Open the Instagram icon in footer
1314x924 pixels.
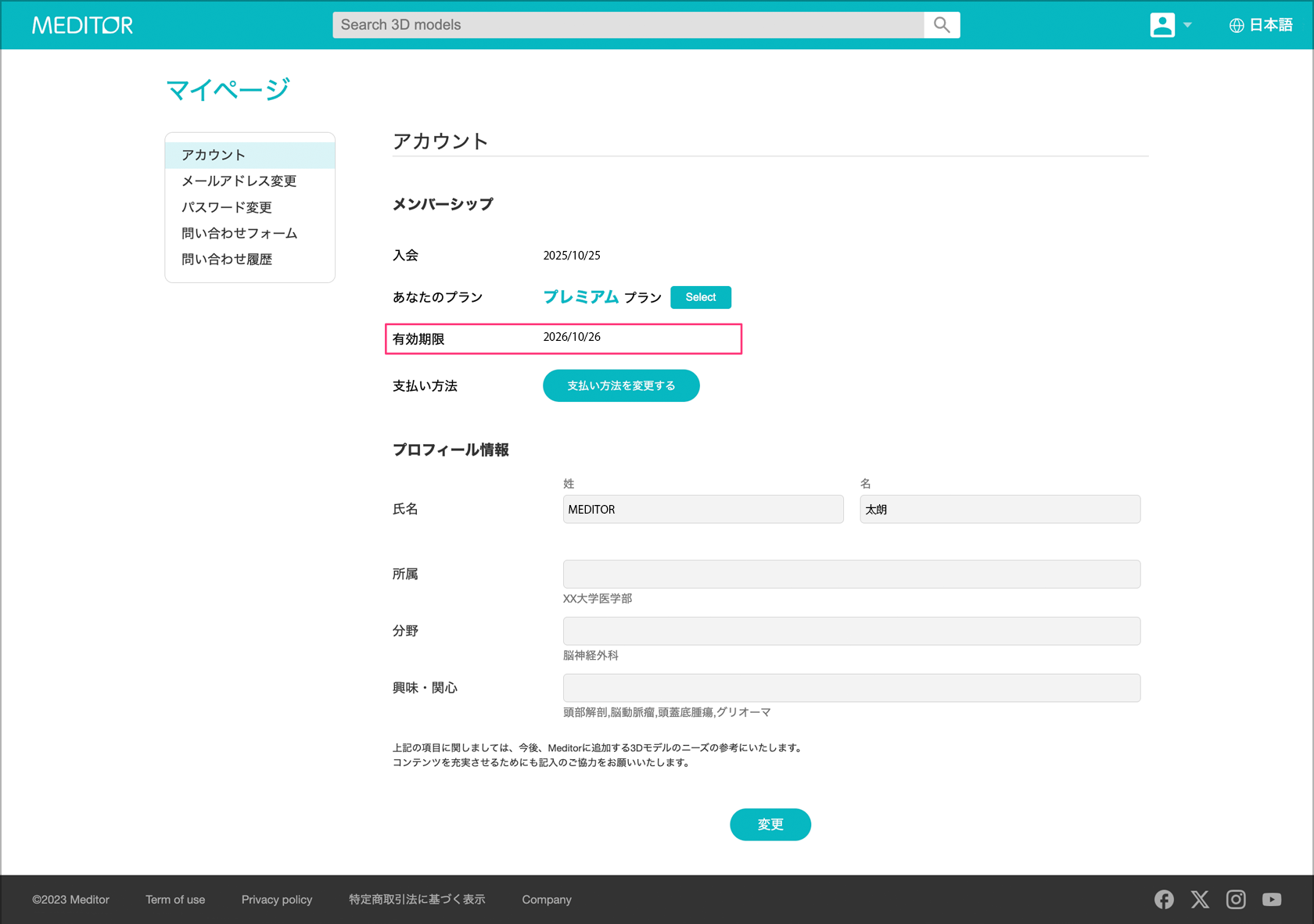pos(1236,900)
